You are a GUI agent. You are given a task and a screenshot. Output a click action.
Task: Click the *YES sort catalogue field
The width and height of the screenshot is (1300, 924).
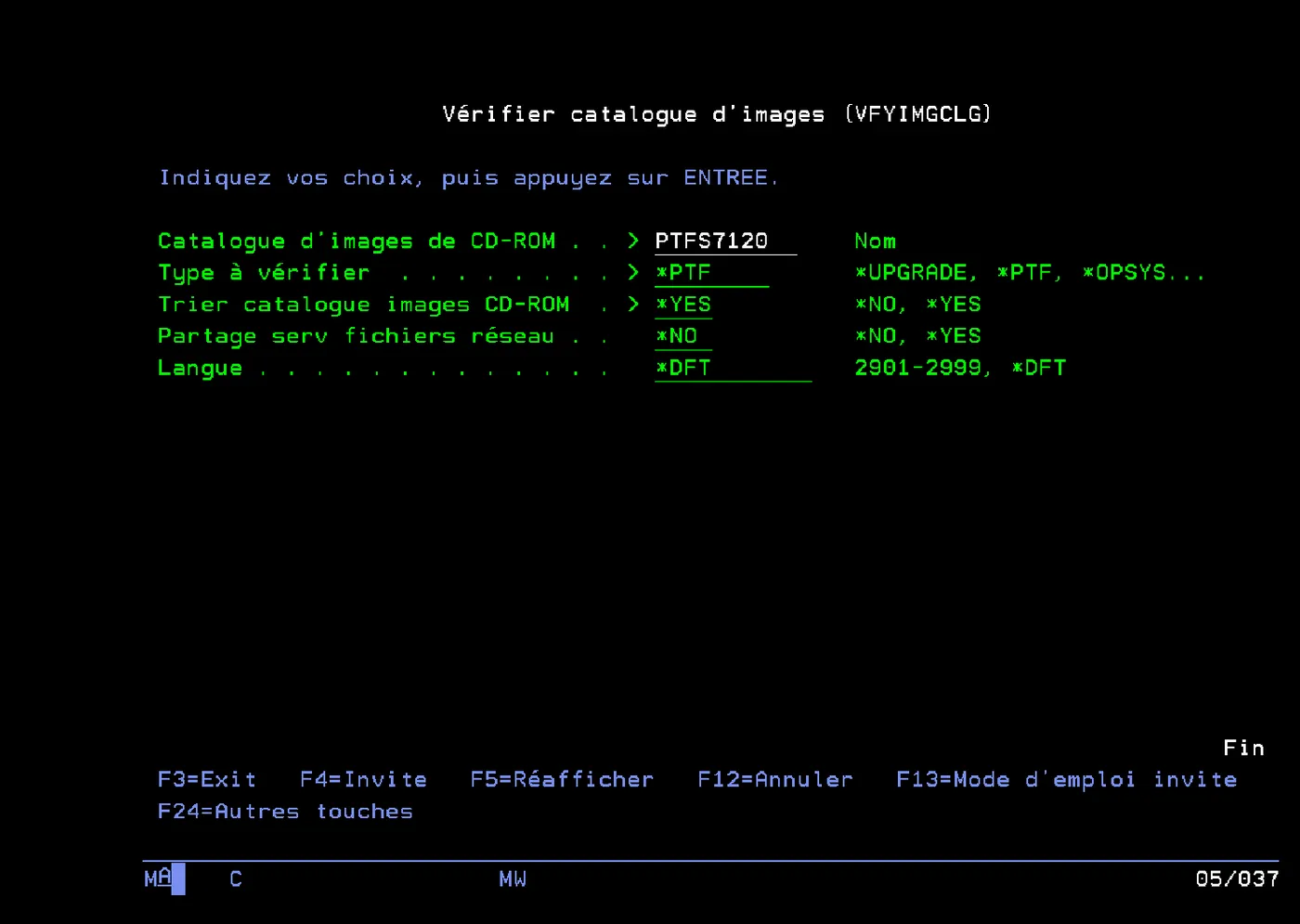click(x=683, y=305)
